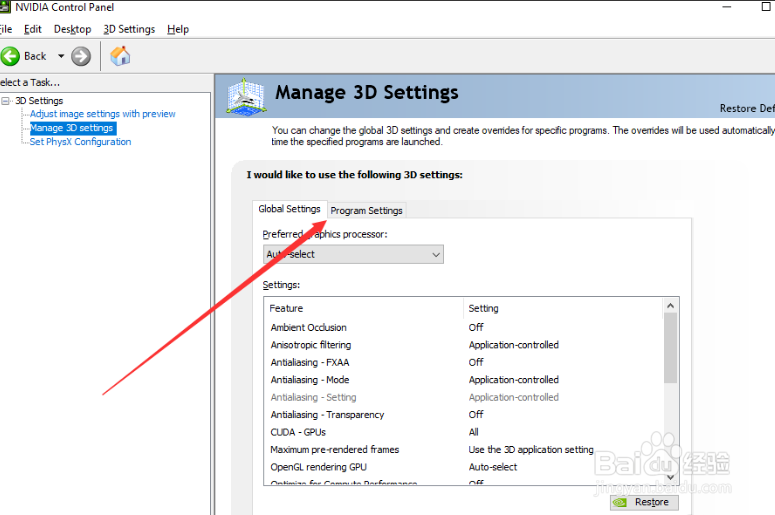This screenshot has height=515, width=775.
Task: Click the Home icon in toolbar
Action: 120,56
